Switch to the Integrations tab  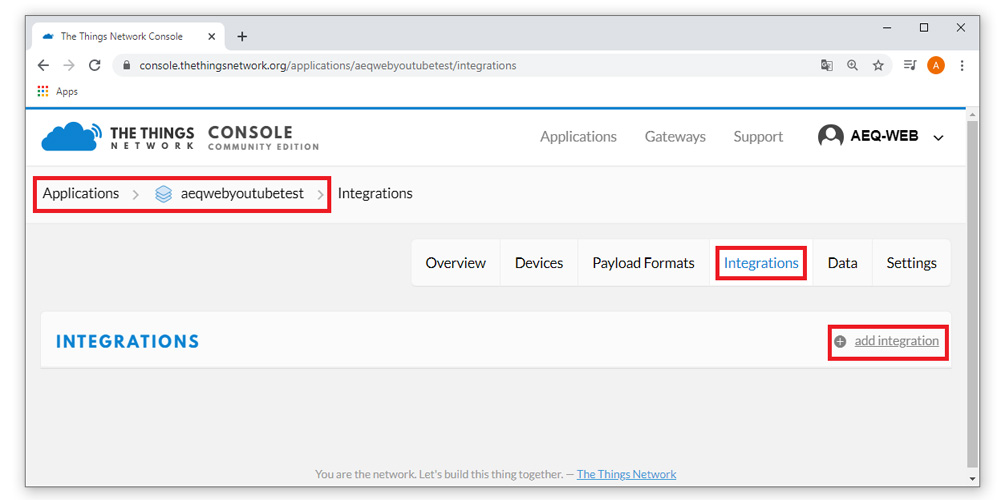pyautogui.click(x=761, y=263)
